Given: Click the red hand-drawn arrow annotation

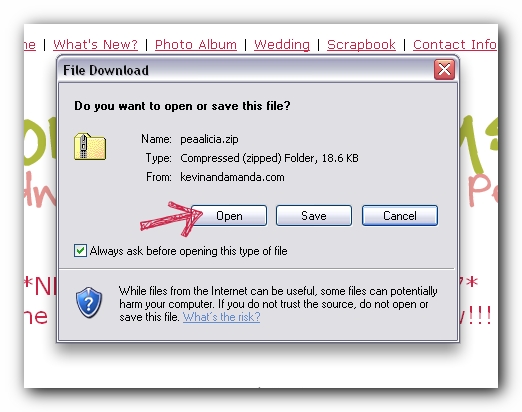Looking at the screenshot, I should [x=171, y=219].
